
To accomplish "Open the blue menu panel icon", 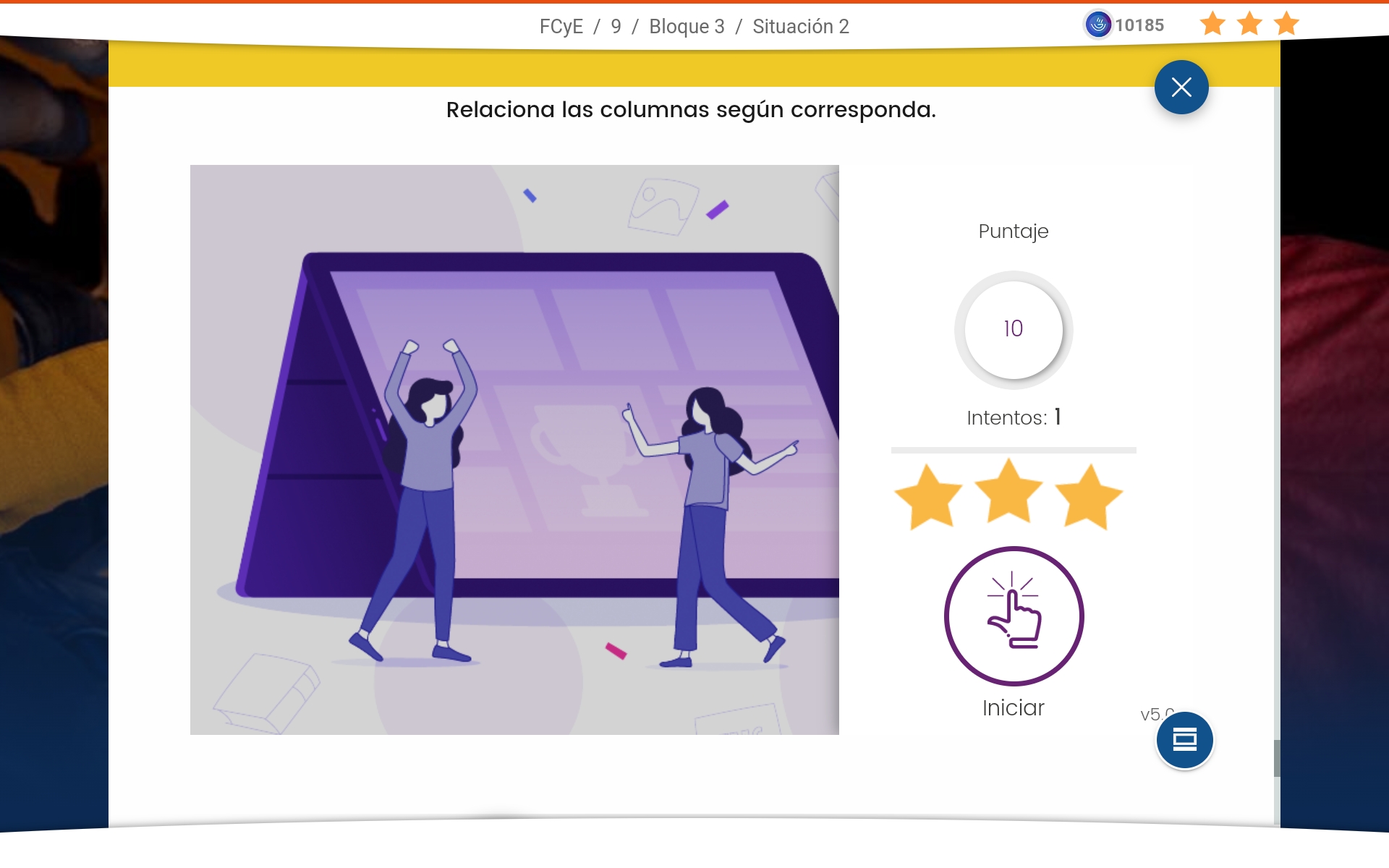I will 1184,740.
